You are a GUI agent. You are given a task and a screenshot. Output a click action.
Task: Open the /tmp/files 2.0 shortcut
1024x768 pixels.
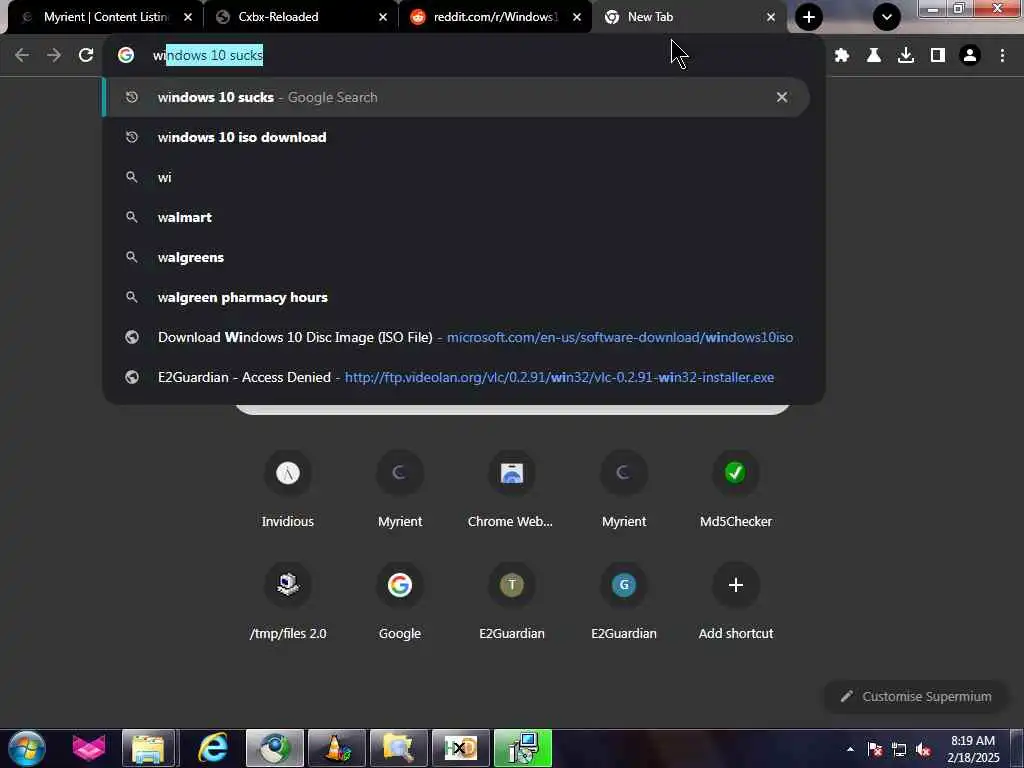pyautogui.click(x=287, y=601)
